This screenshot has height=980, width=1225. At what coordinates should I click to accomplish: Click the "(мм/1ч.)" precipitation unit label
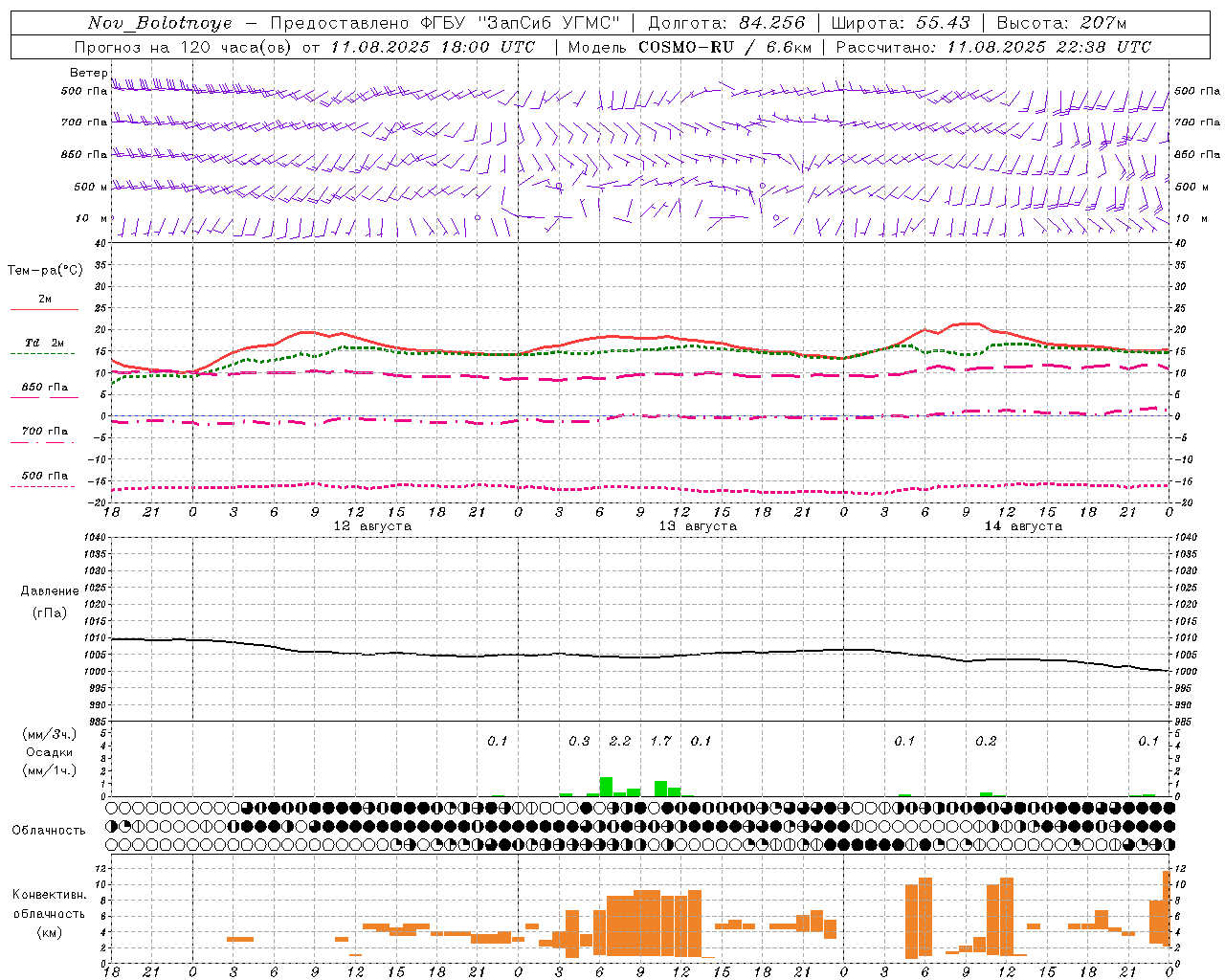(49, 770)
